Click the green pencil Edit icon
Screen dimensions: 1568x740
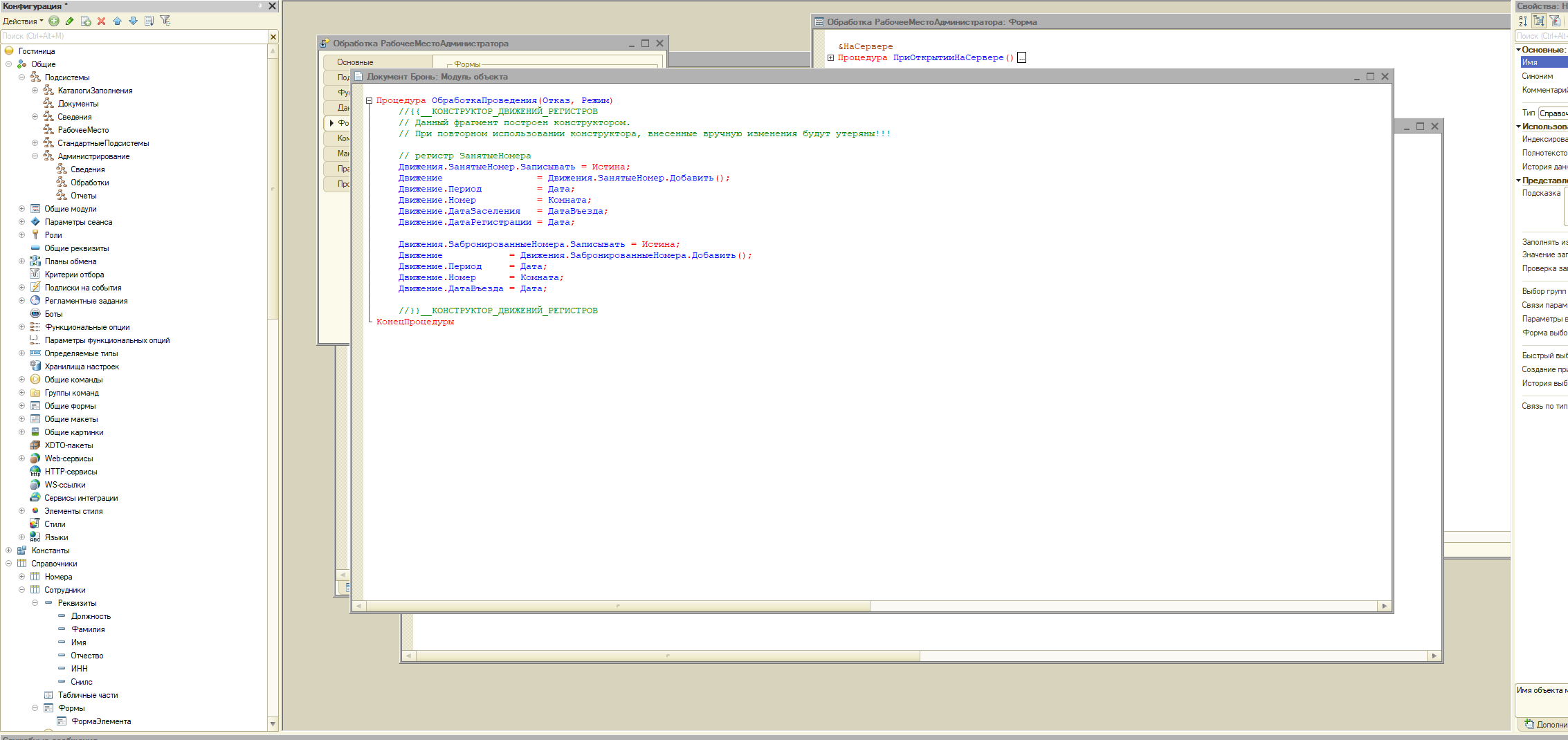click(70, 21)
